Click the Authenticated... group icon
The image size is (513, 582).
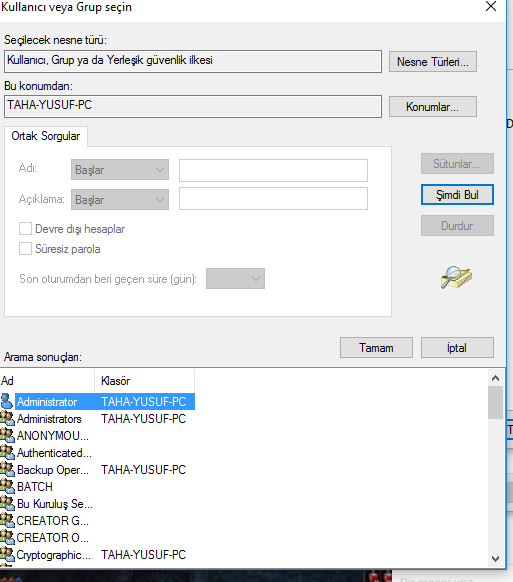click(7, 452)
